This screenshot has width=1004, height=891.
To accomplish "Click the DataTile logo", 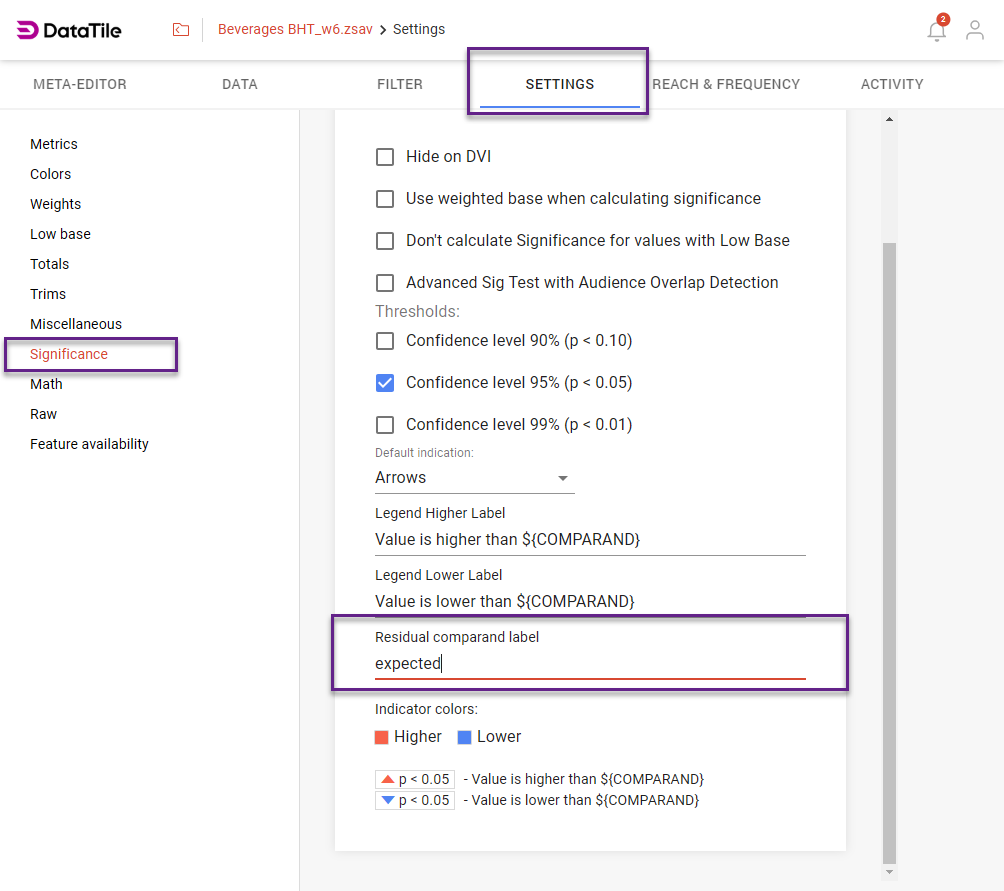I will [69, 30].
